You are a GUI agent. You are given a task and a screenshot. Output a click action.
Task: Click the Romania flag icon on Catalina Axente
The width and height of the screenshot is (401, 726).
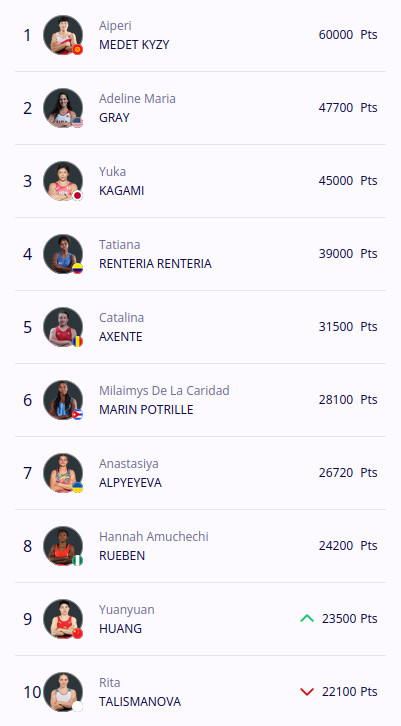(x=77, y=341)
